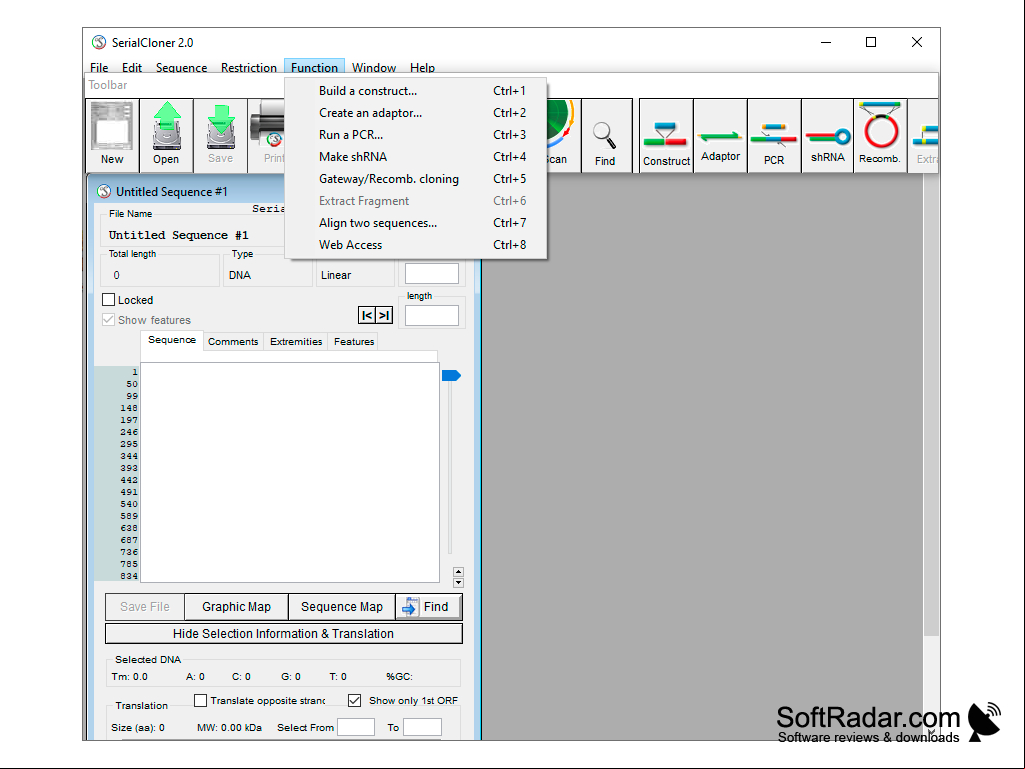Jump to sequence end with >| button
Viewport: 1025px width, 769px height.
(384, 315)
